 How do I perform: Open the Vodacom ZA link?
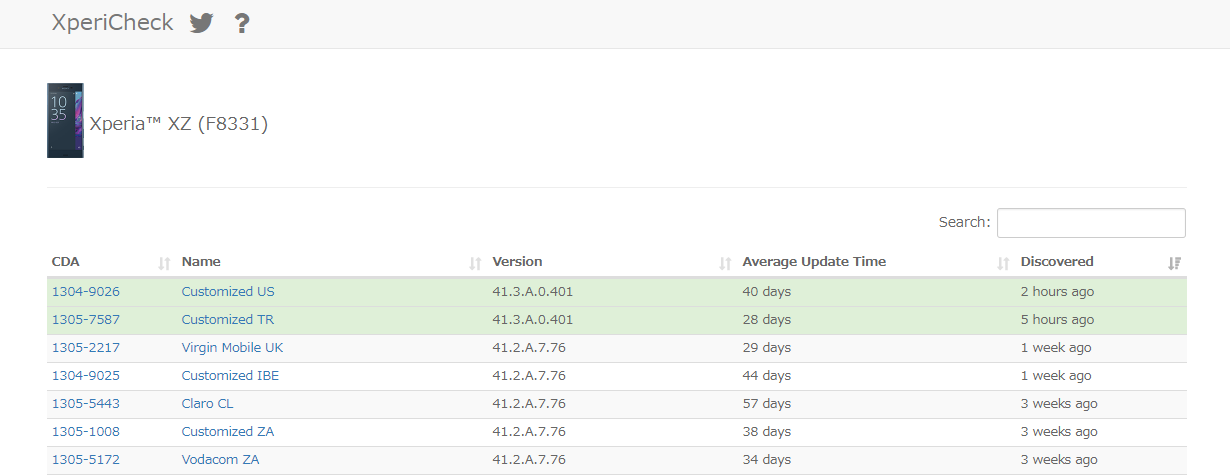coord(221,460)
